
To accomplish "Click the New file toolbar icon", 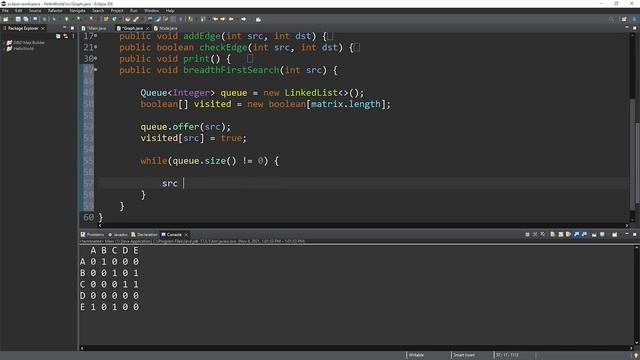I will (x=5, y=19).
